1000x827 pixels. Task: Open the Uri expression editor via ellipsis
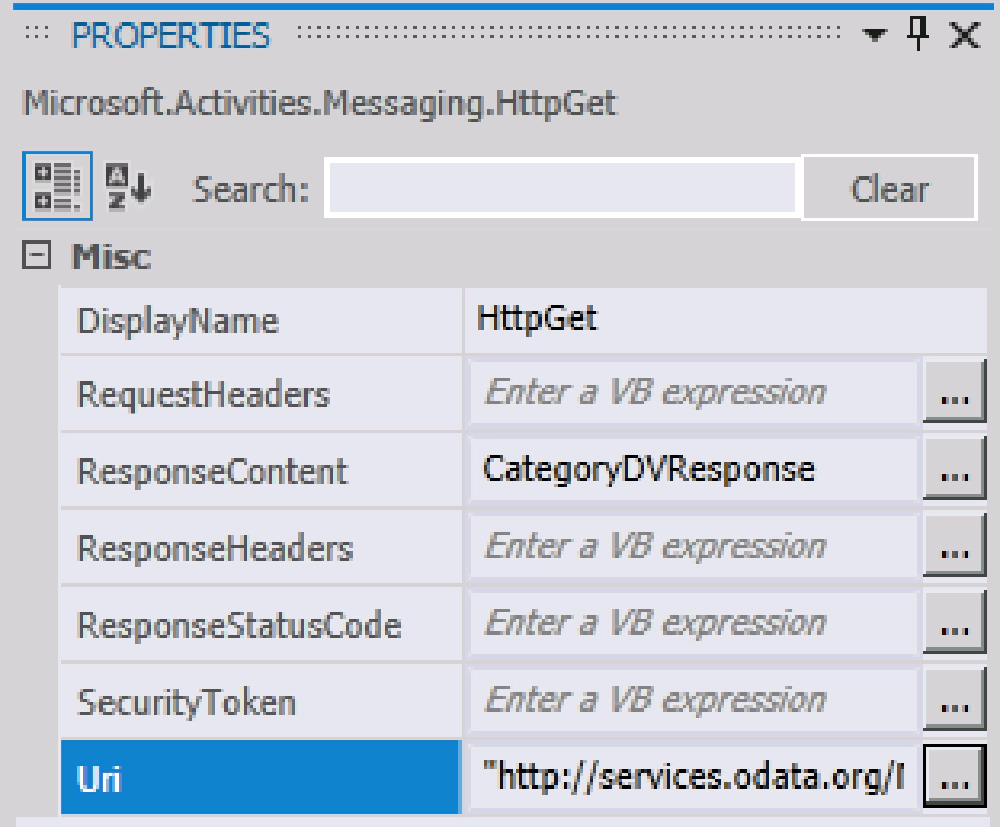click(956, 776)
